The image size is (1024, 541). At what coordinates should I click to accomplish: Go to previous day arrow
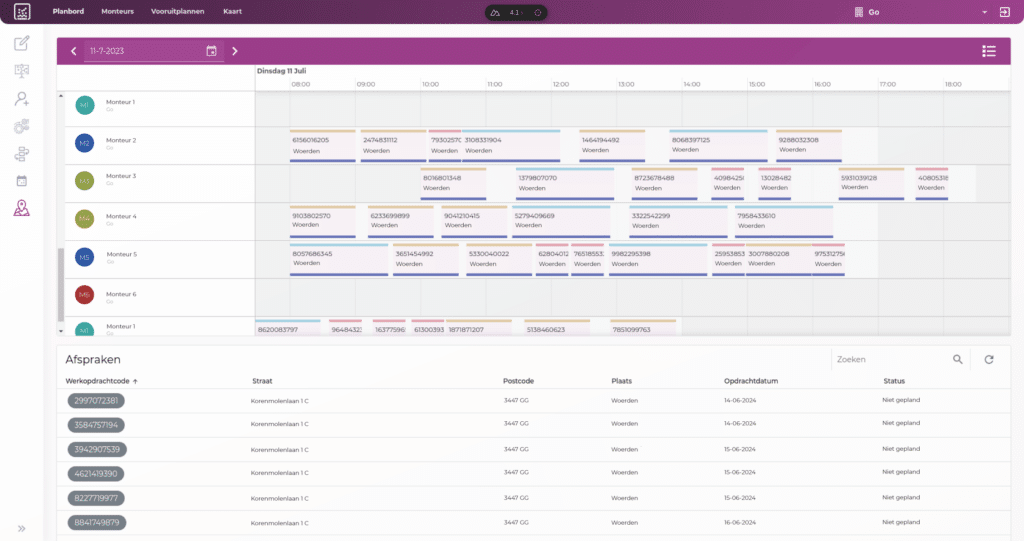pos(73,51)
